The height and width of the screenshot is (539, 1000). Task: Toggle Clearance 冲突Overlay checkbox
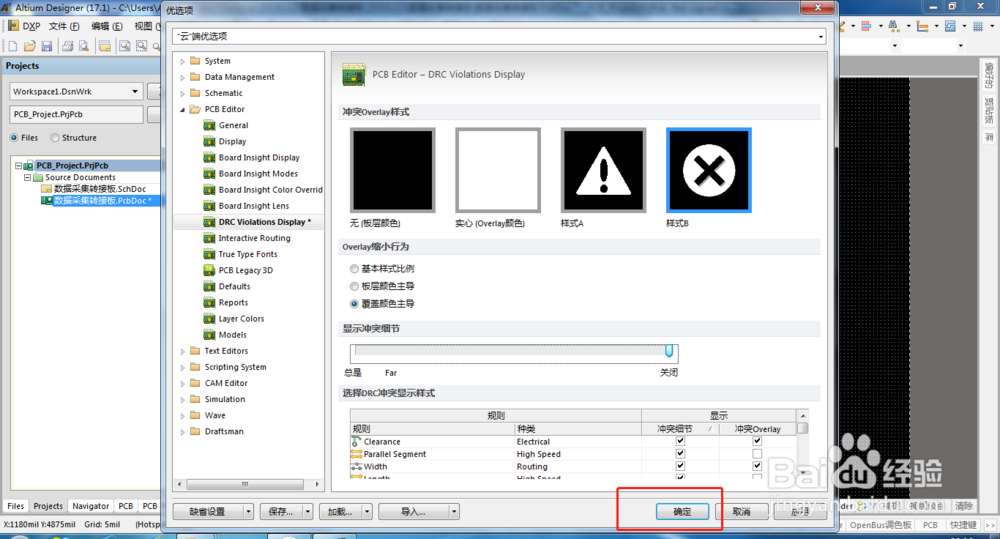tap(757, 441)
